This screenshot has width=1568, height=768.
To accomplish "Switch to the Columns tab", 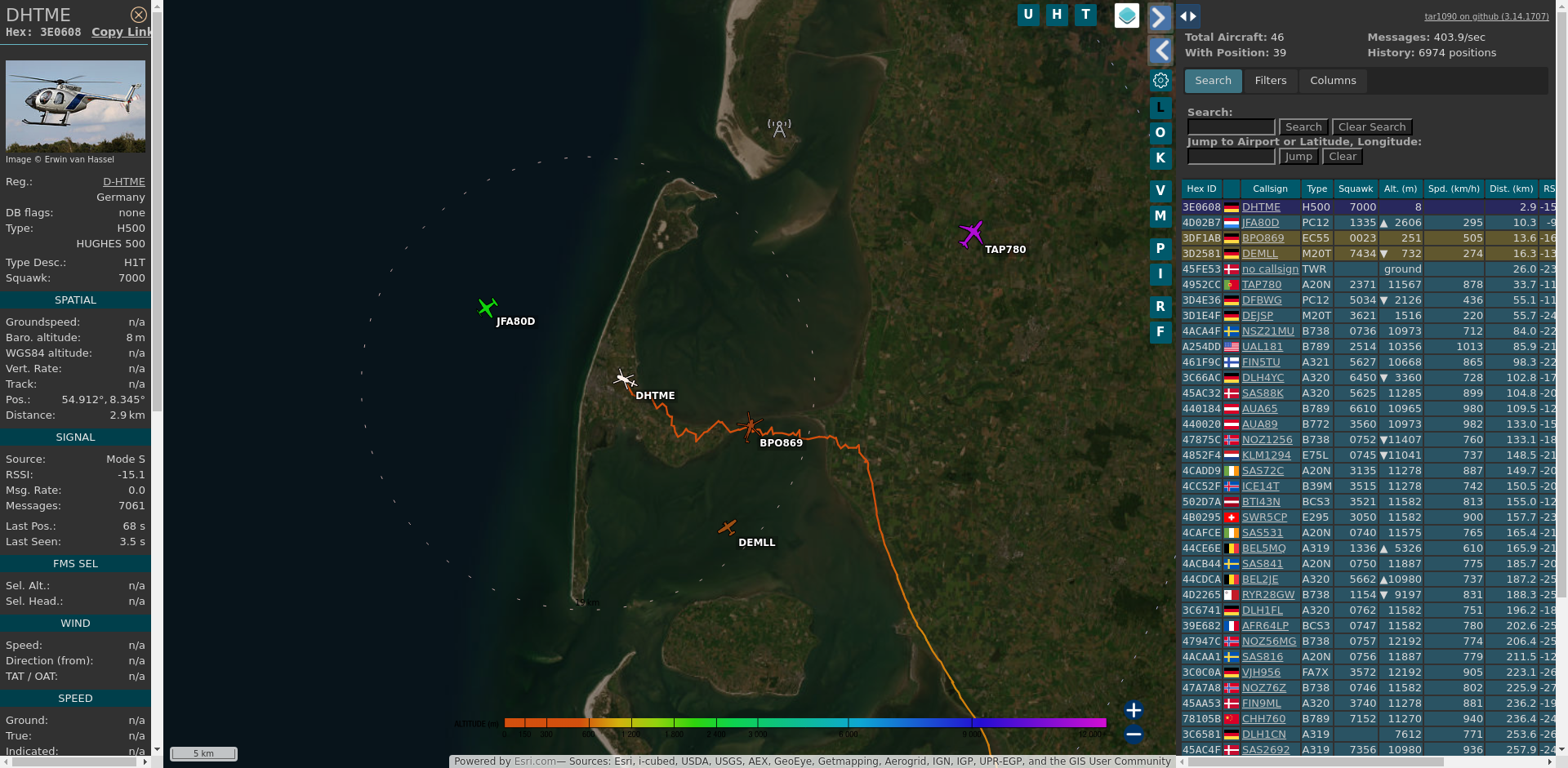I will pyautogui.click(x=1333, y=81).
